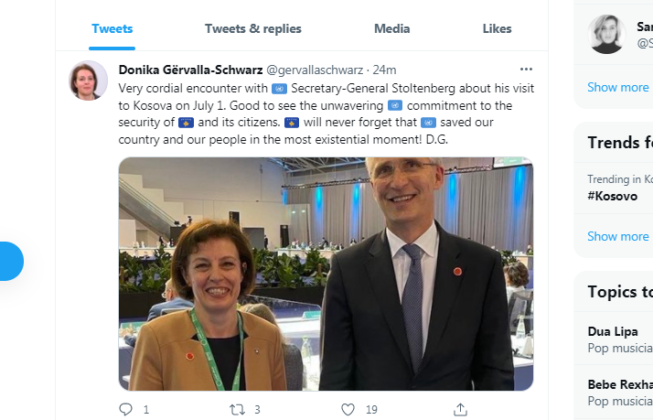Click the retweet icon under the tweet
This screenshot has height=420, width=653.
pos(237,409)
